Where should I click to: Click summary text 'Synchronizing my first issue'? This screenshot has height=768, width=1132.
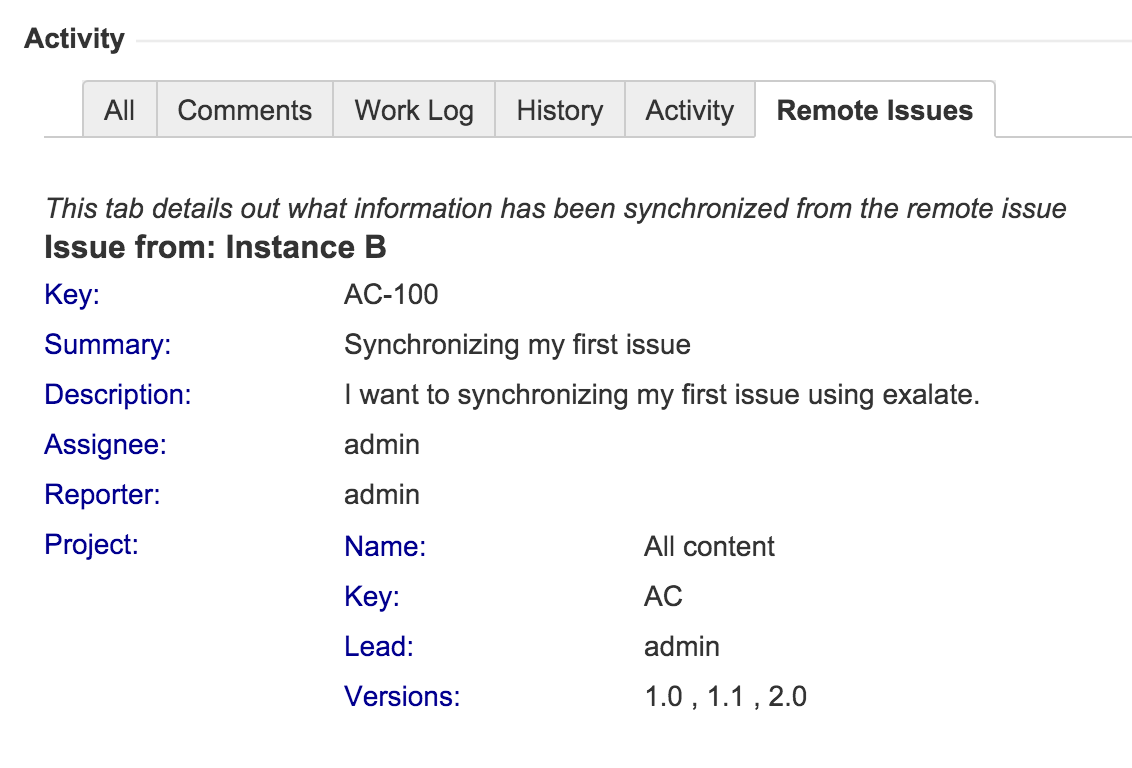pyautogui.click(x=517, y=345)
